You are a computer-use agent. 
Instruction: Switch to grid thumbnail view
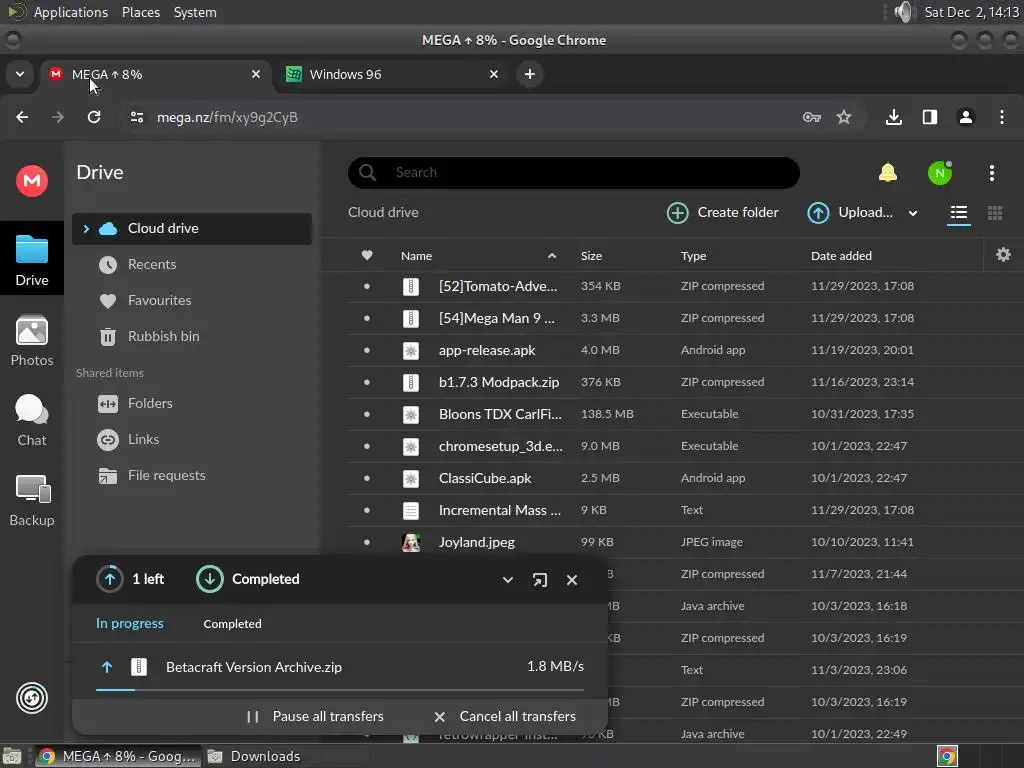pyautogui.click(x=995, y=213)
